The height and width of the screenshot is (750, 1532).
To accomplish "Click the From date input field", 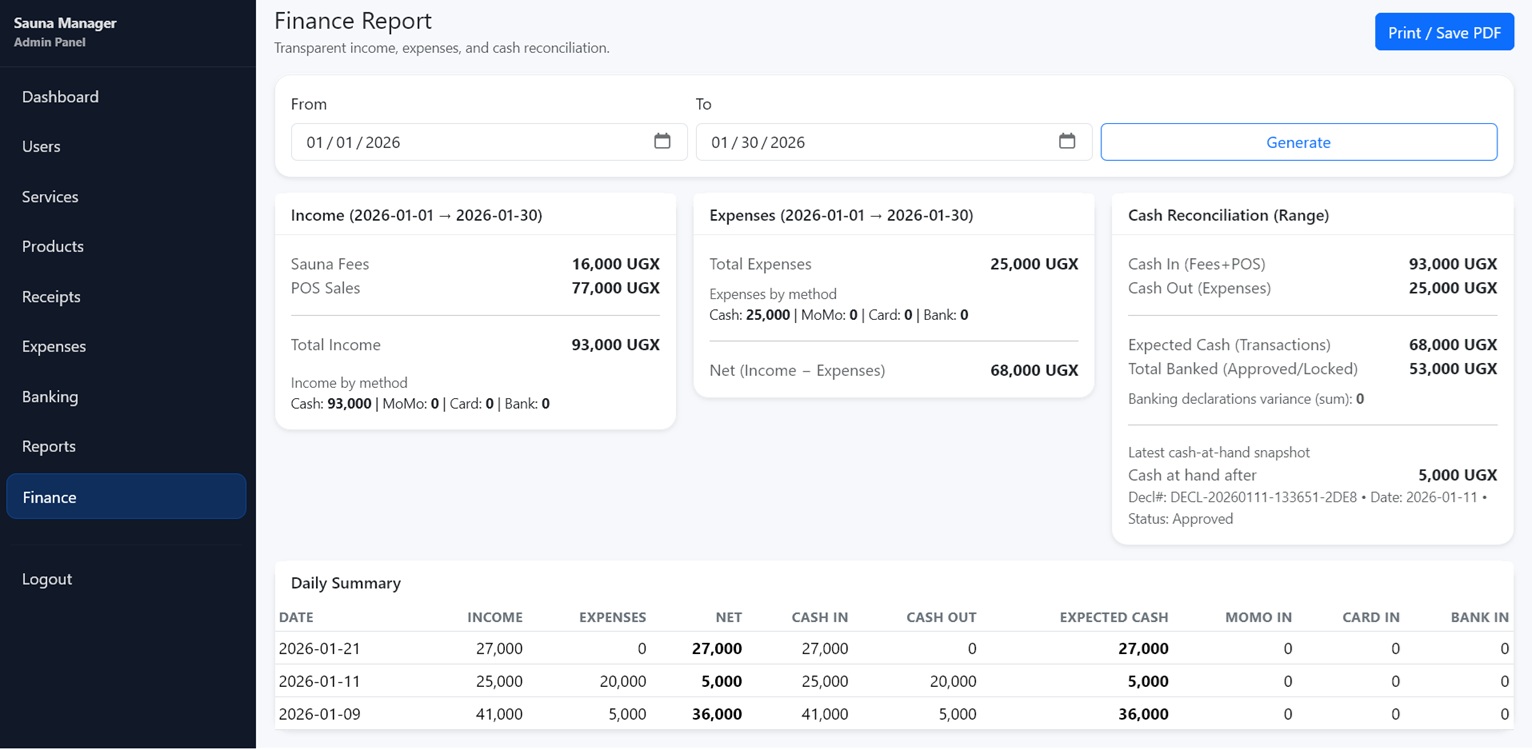I will tap(470, 142).
